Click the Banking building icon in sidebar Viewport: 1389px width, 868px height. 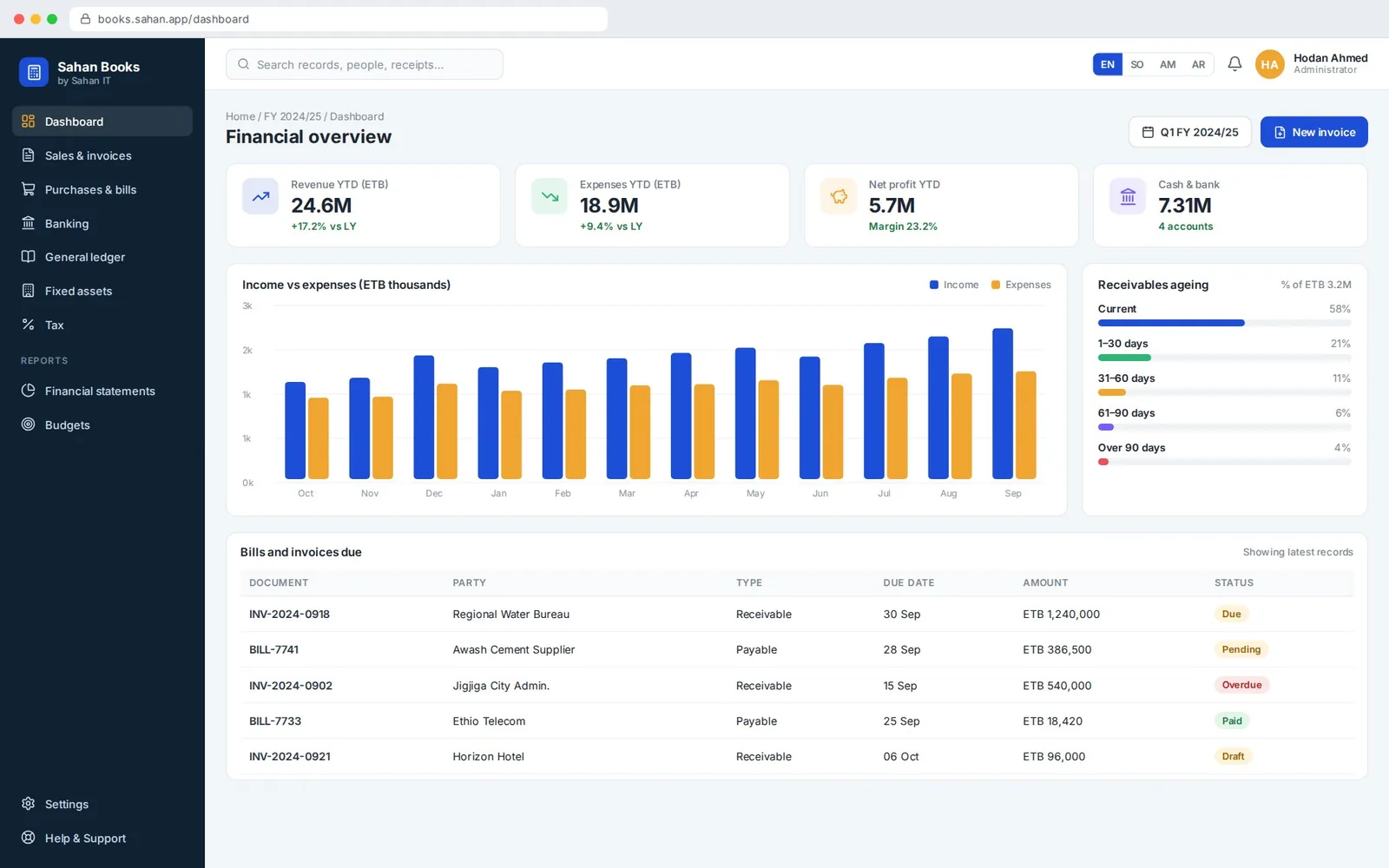(29, 223)
